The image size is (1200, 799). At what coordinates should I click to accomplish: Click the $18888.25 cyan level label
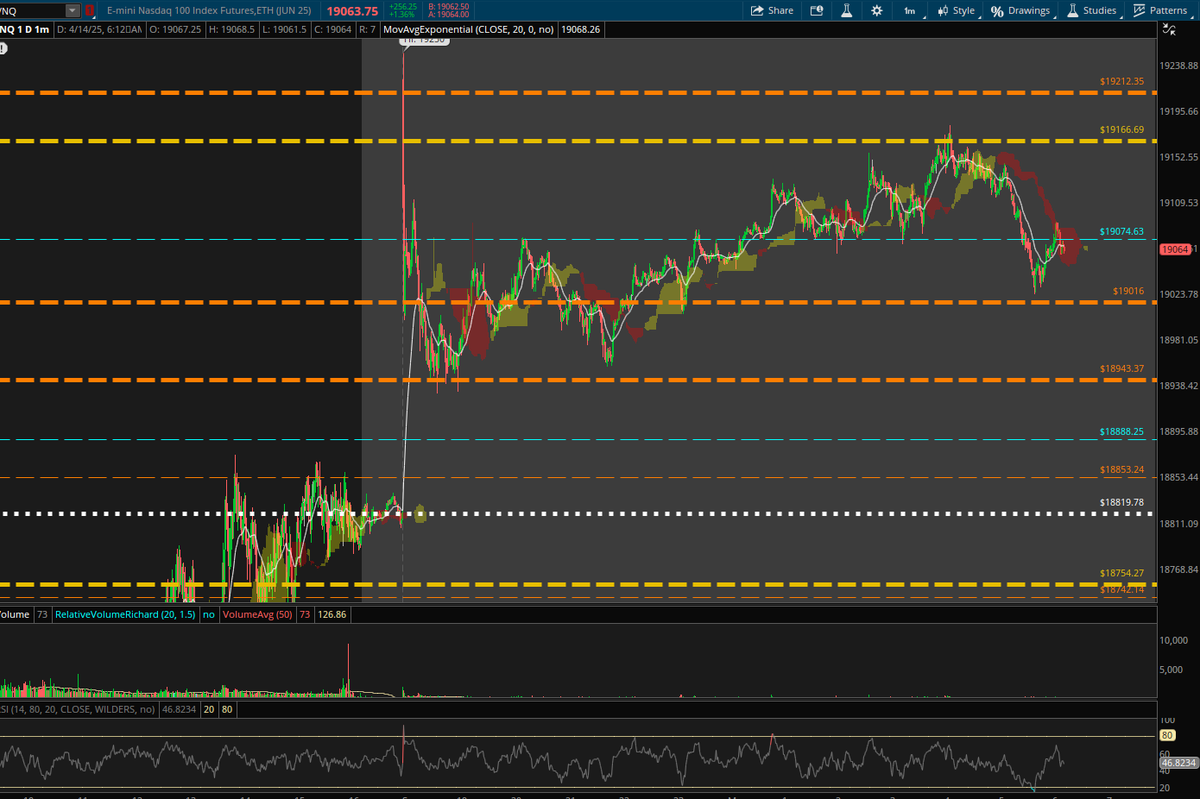[x=1121, y=431]
